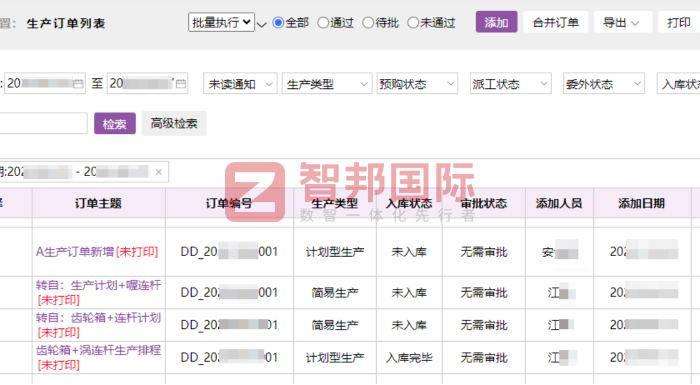Open the 派工状态 filter dropdown

510,84
